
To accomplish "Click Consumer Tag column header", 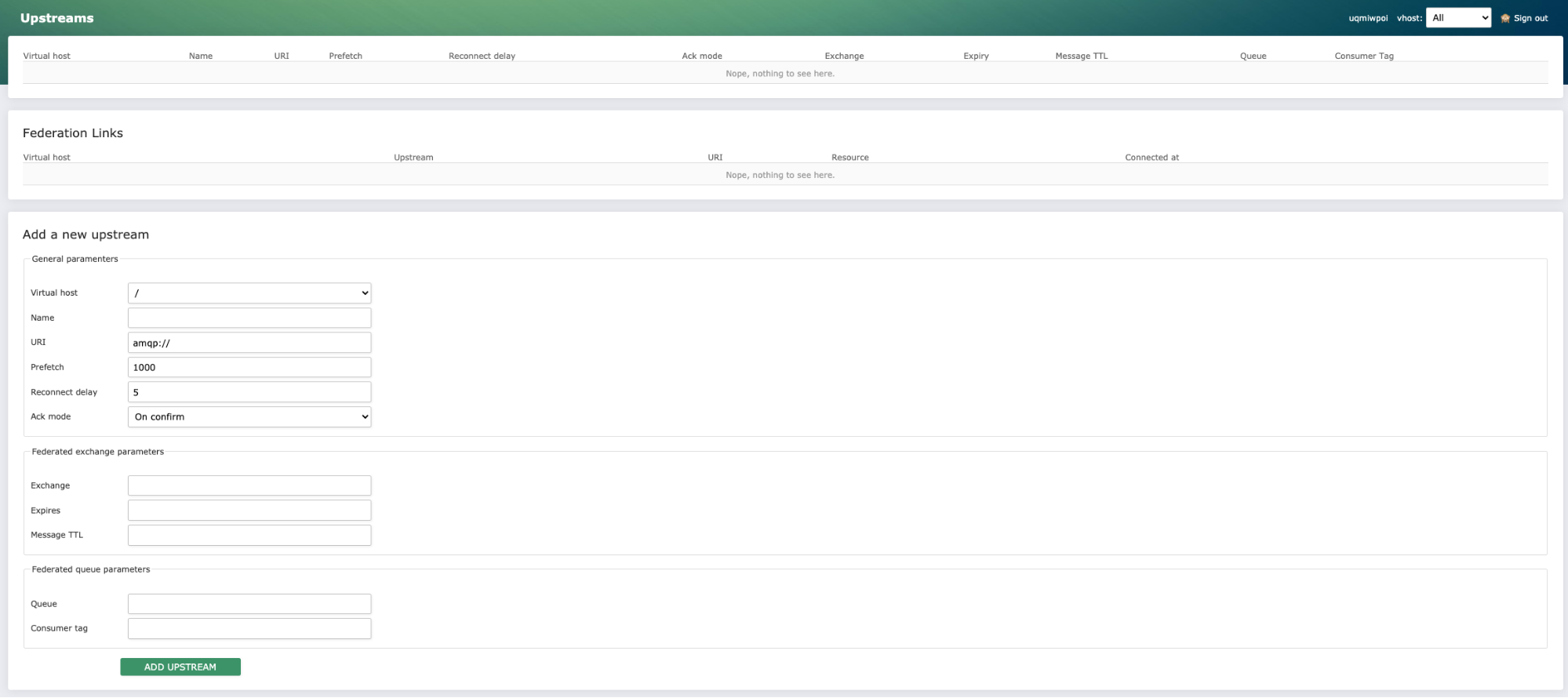I will coord(1364,56).
